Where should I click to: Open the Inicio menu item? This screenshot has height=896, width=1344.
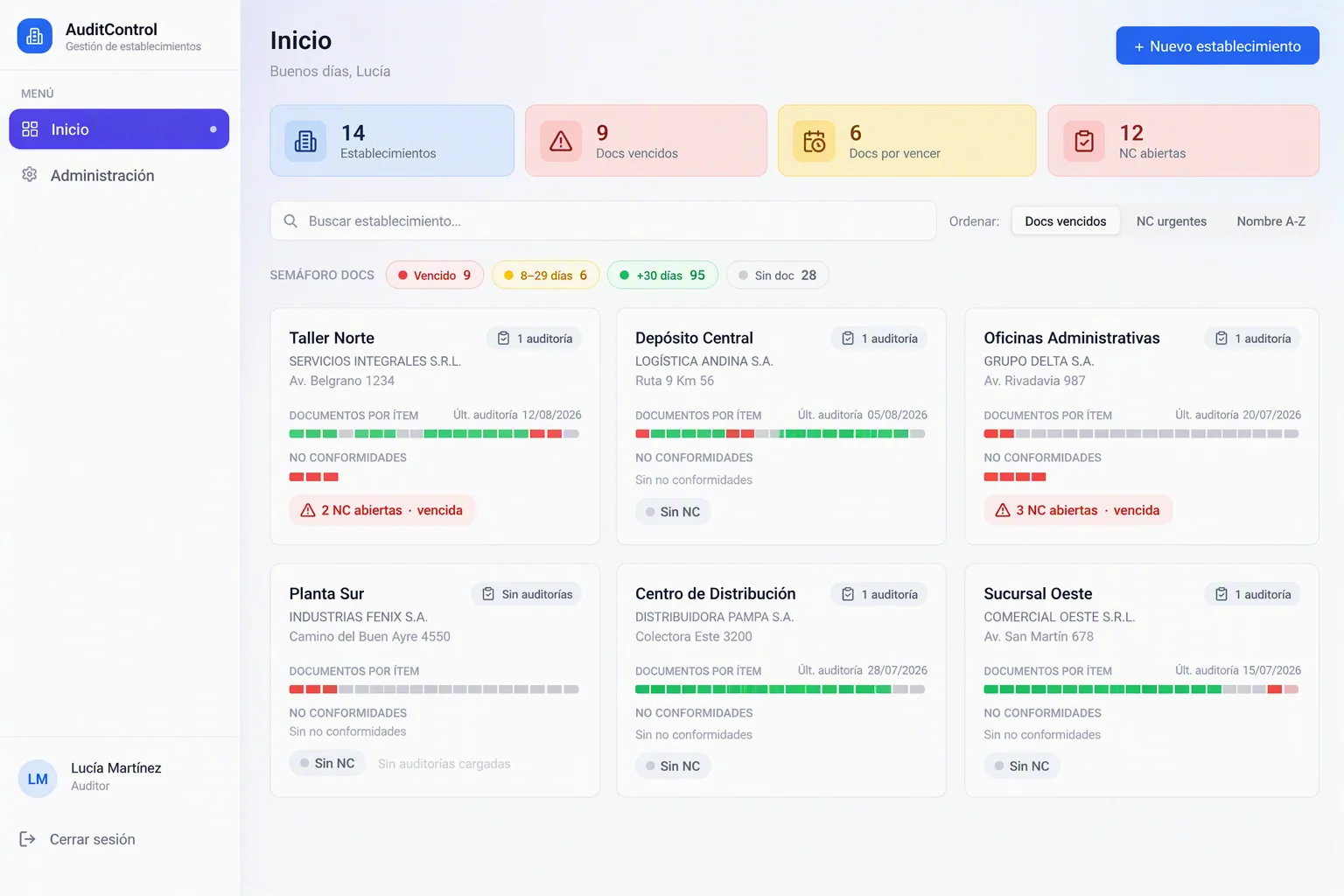[119, 129]
